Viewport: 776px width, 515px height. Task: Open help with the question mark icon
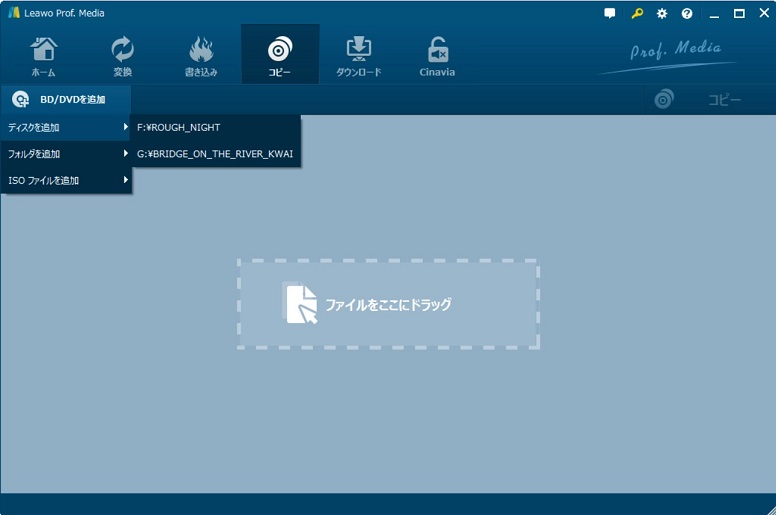point(687,14)
